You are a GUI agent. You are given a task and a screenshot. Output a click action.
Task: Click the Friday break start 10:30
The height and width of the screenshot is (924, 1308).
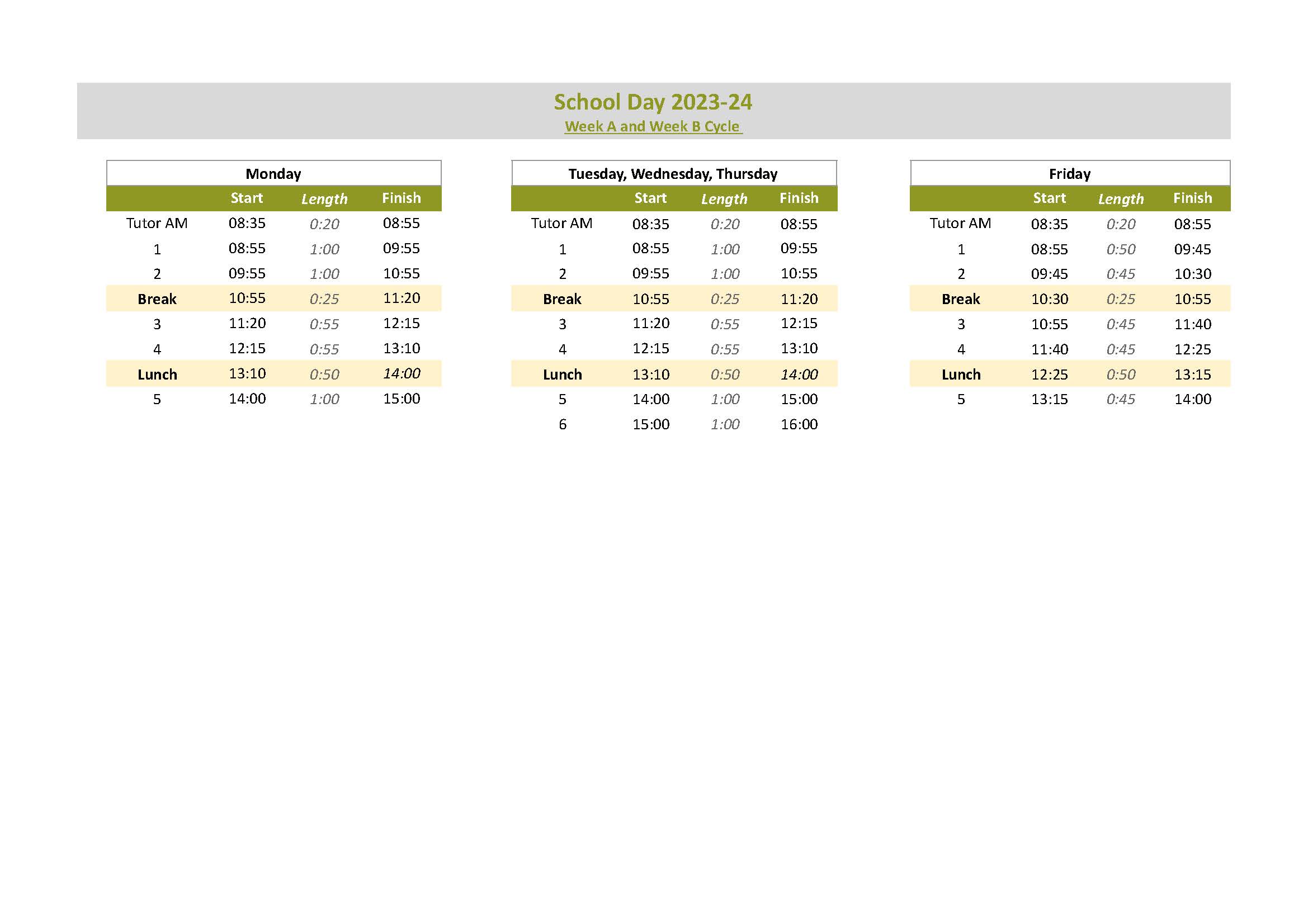[1049, 299]
